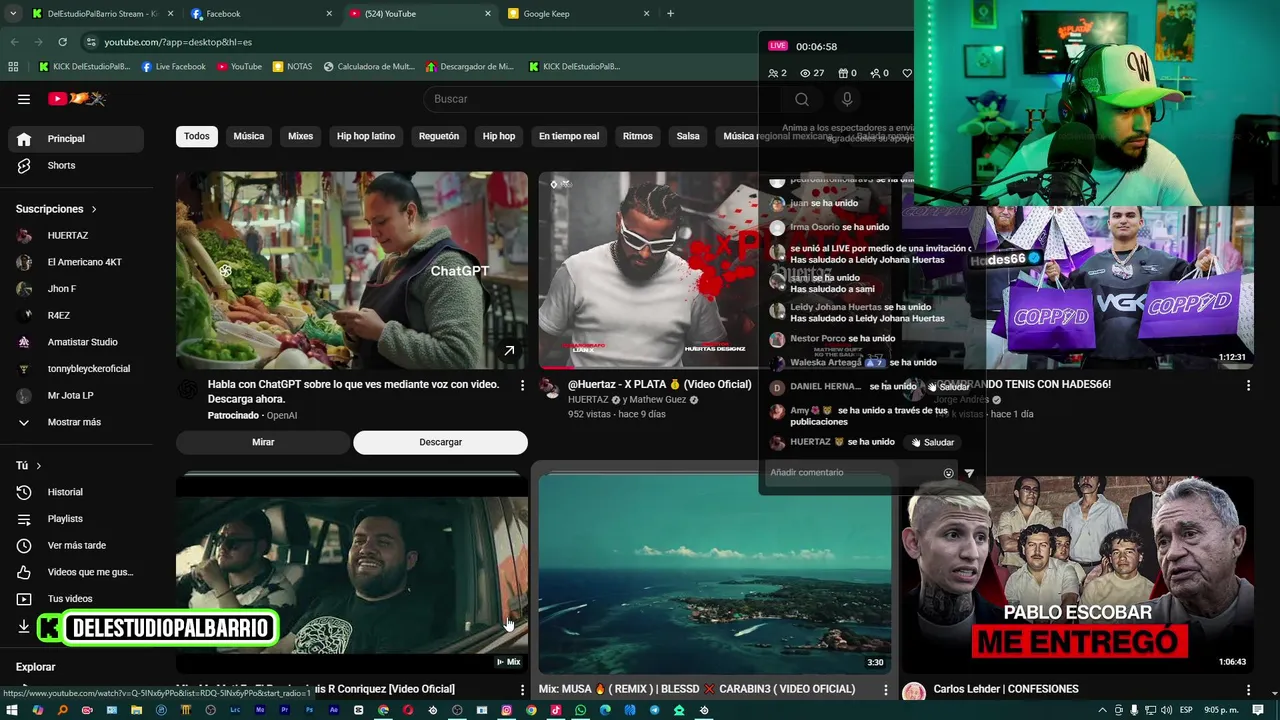This screenshot has height=720, width=1280.
Task: Select the Salsa filter chip
Action: [x=688, y=136]
